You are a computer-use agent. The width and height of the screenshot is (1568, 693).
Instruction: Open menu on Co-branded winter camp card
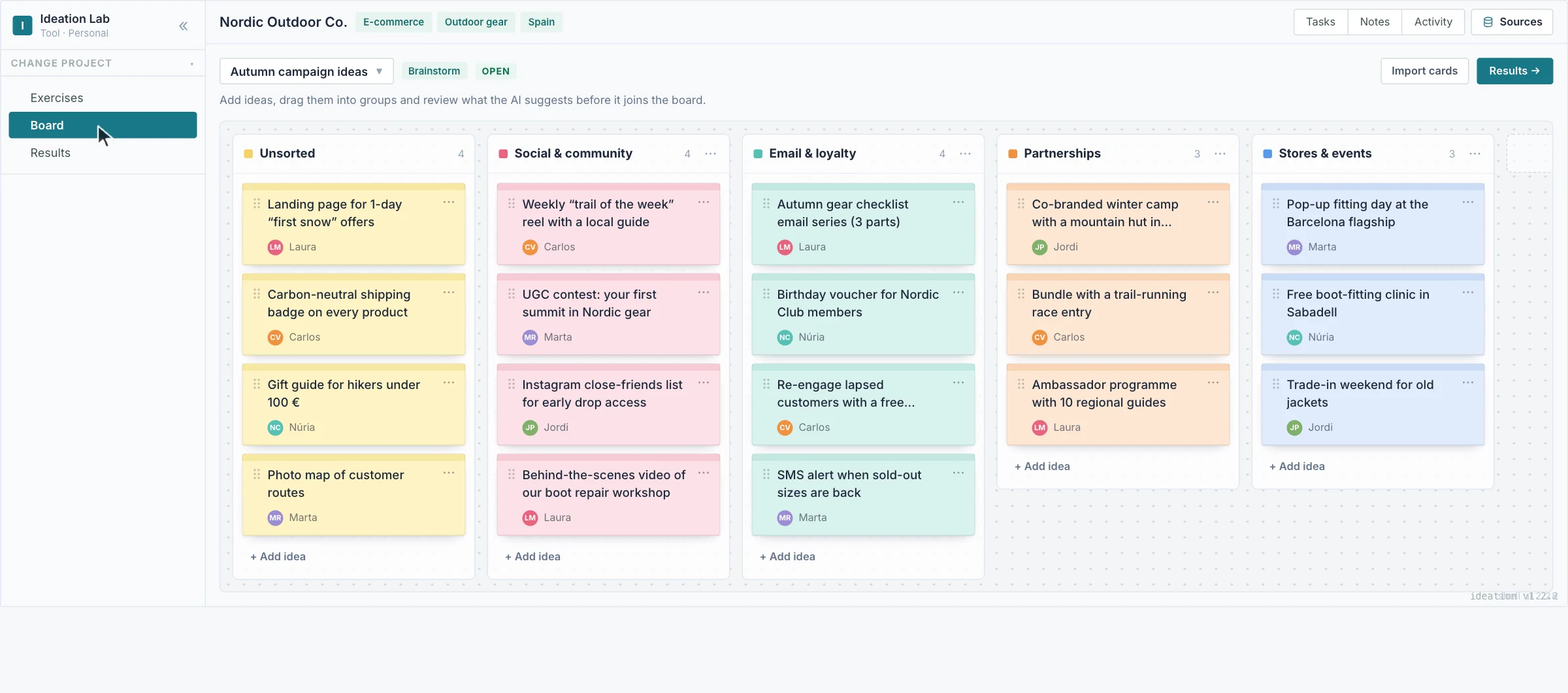(1213, 203)
